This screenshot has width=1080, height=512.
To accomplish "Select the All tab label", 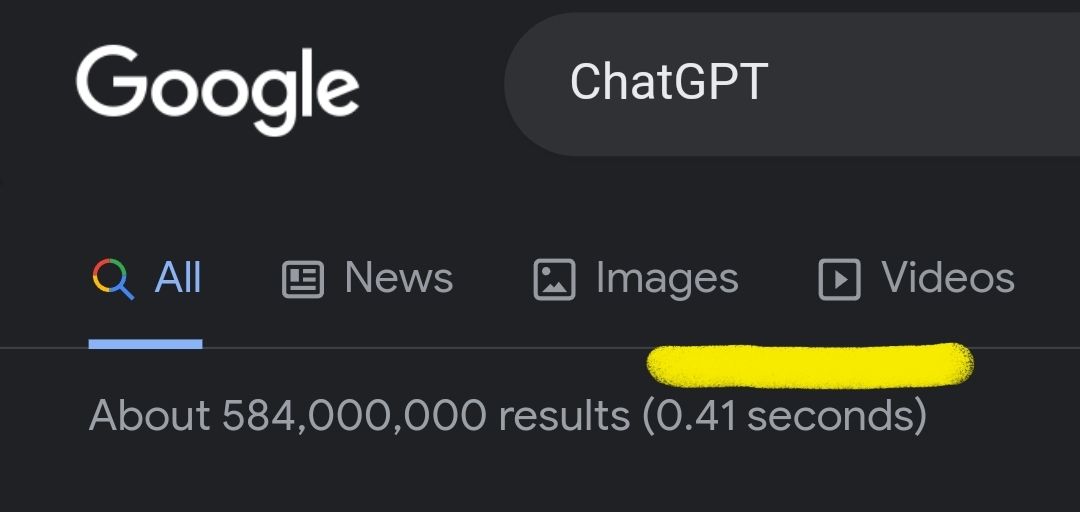I will tap(178, 278).
